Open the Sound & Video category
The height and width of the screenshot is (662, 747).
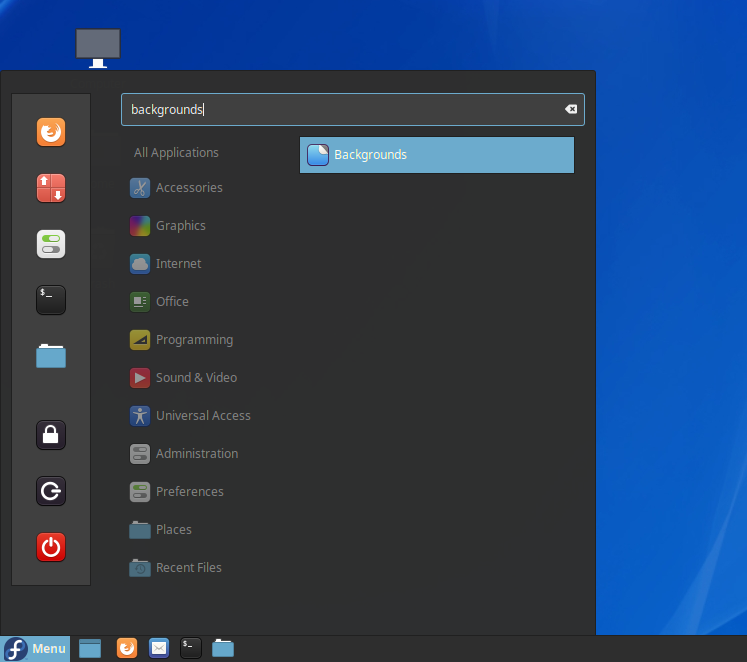[x=196, y=378]
